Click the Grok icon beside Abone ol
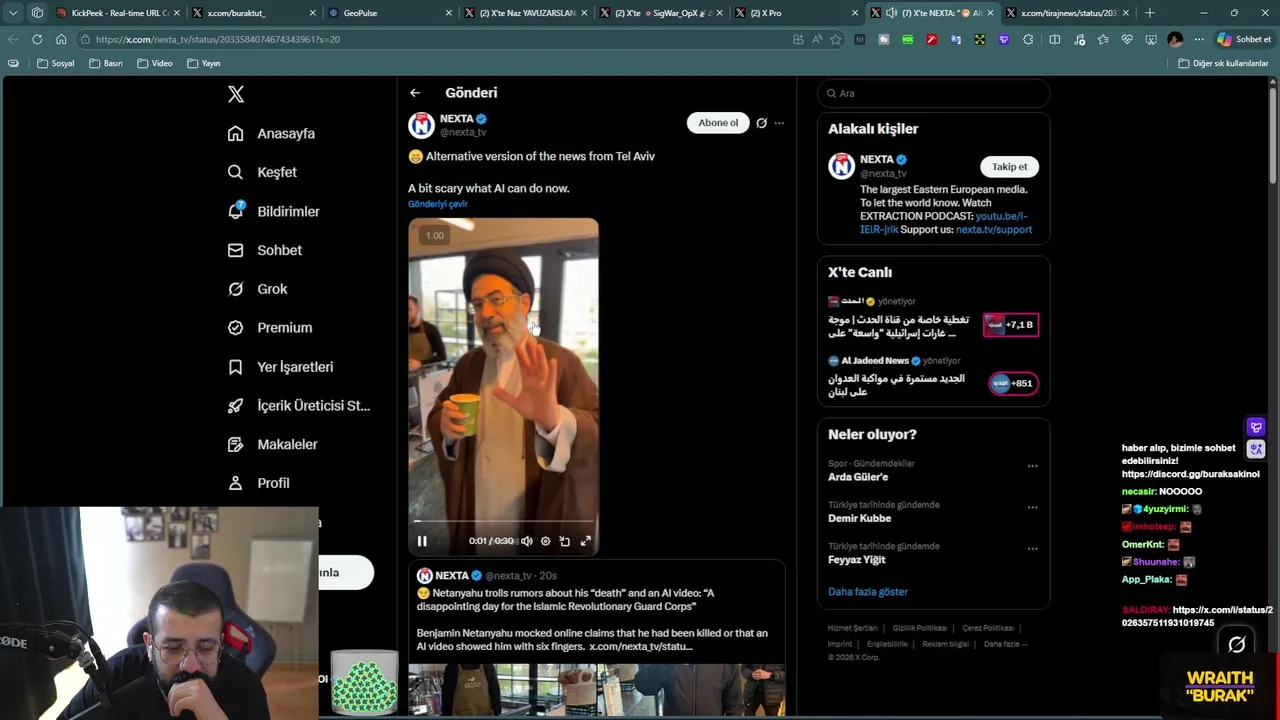This screenshot has width=1280, height=720. click(x=761, y=123)
